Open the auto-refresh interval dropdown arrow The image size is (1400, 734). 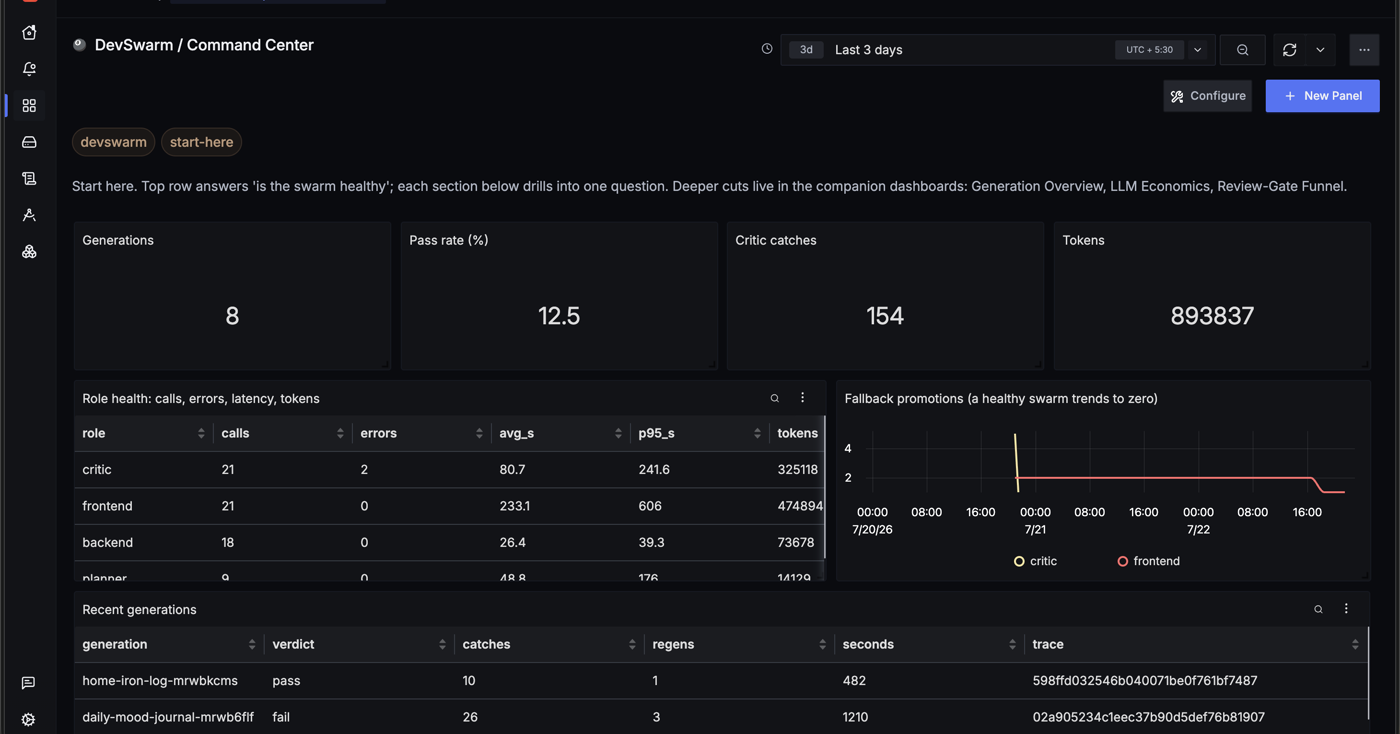coord(1321,50)
